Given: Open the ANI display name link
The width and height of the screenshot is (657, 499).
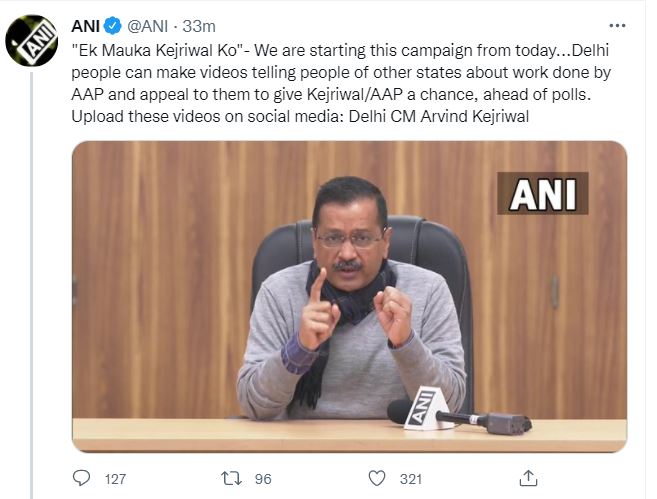Looking at the screenshot, I should click(x=85, y=24).
